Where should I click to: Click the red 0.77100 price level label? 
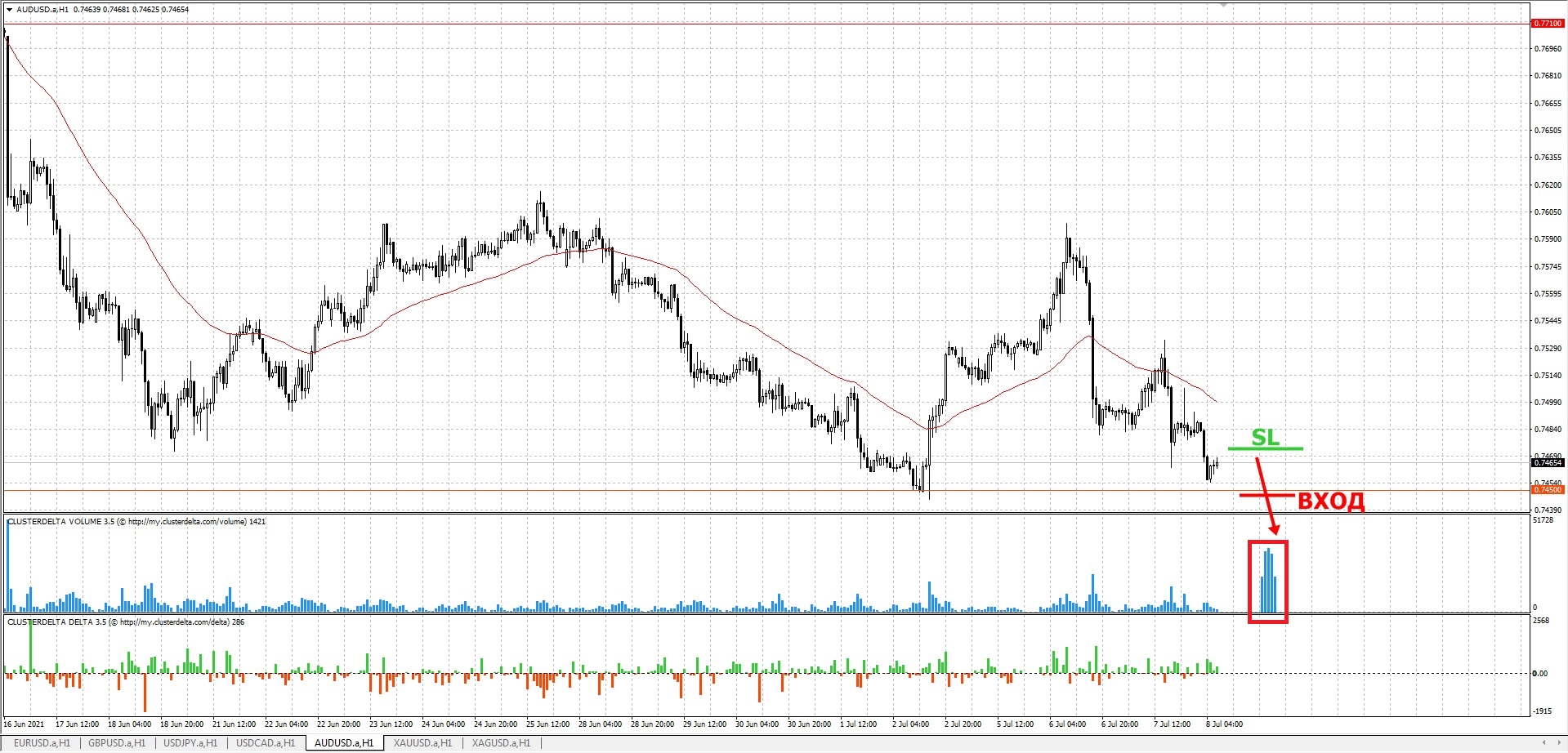1548,24
